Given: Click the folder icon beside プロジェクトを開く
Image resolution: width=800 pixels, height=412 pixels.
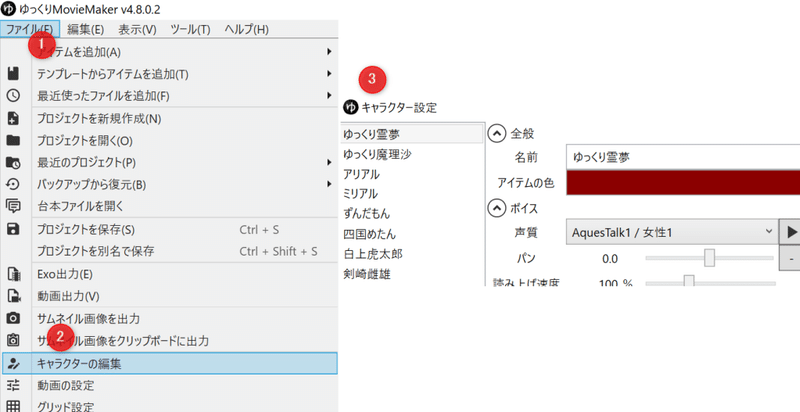Looking at the screenshot, I should click(x=13, y=140).
